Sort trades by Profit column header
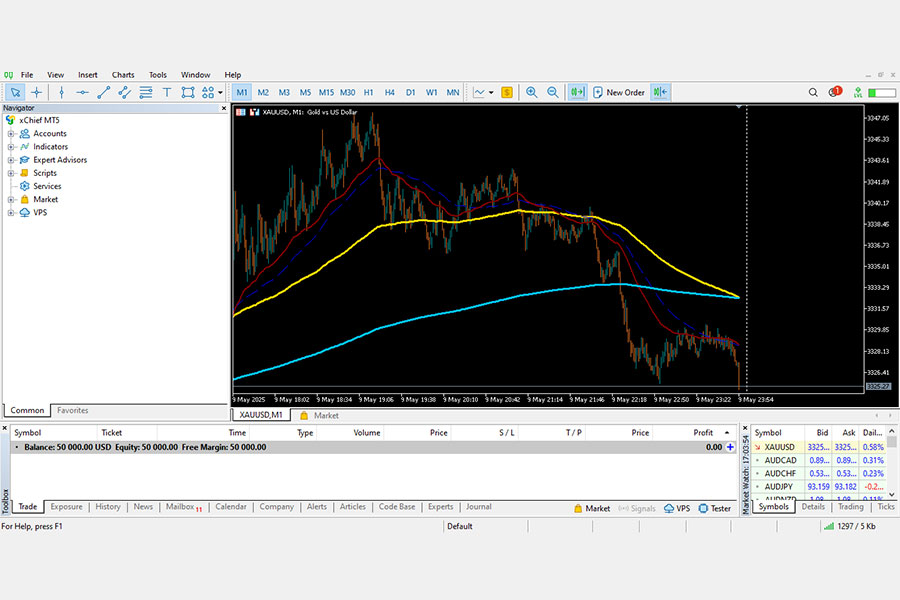 tap(703, 433)
